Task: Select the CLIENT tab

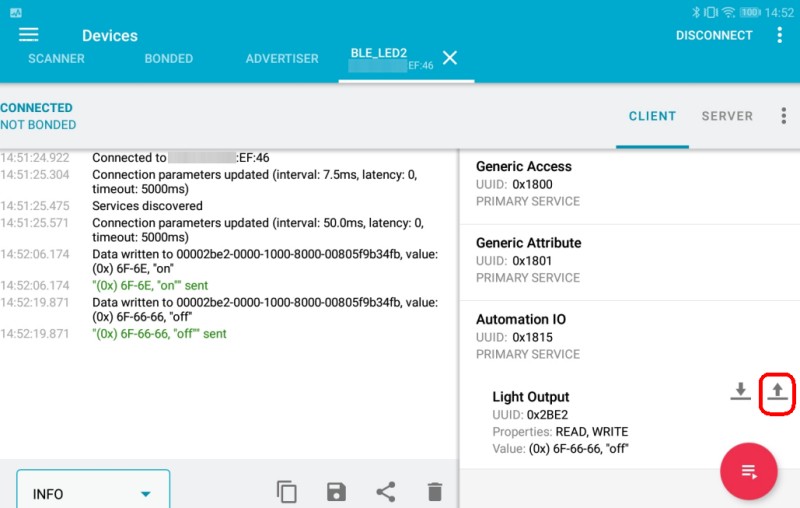Action: pyautogui.click(x=652, y=116)
